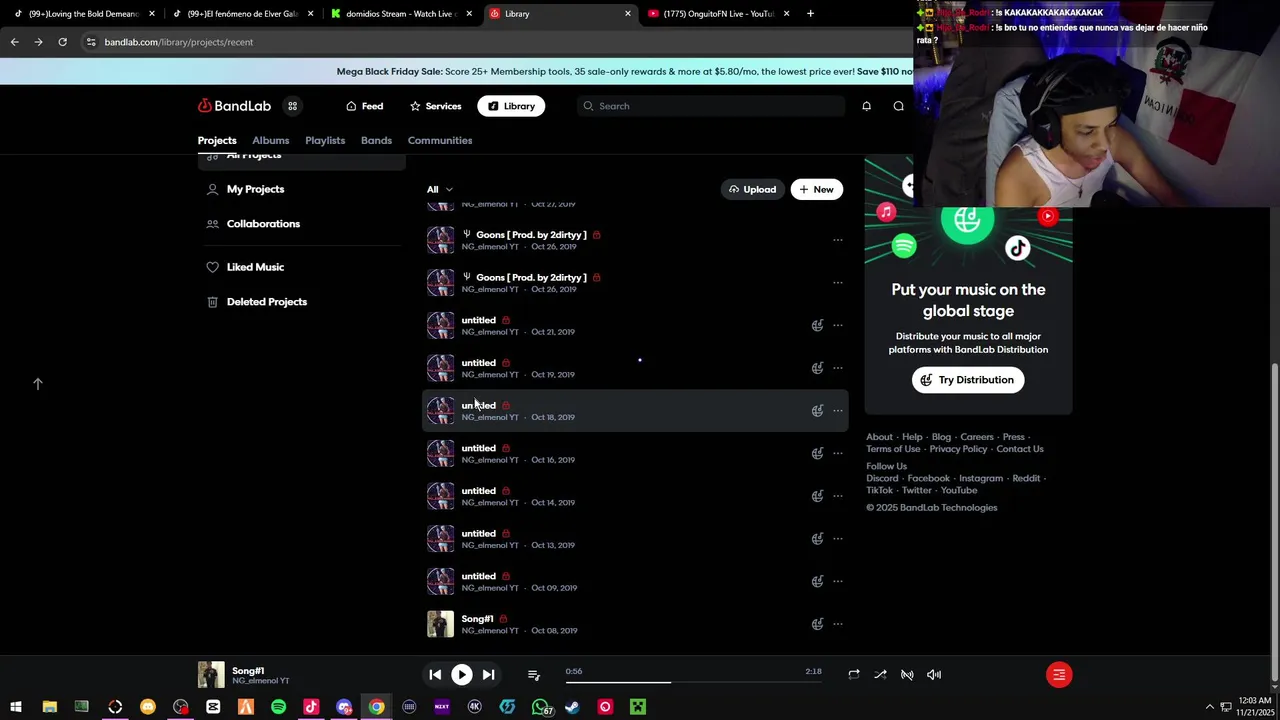Seek using the playback progress bar
Viewport: 1280px width, 720px height.
point(694,682)
